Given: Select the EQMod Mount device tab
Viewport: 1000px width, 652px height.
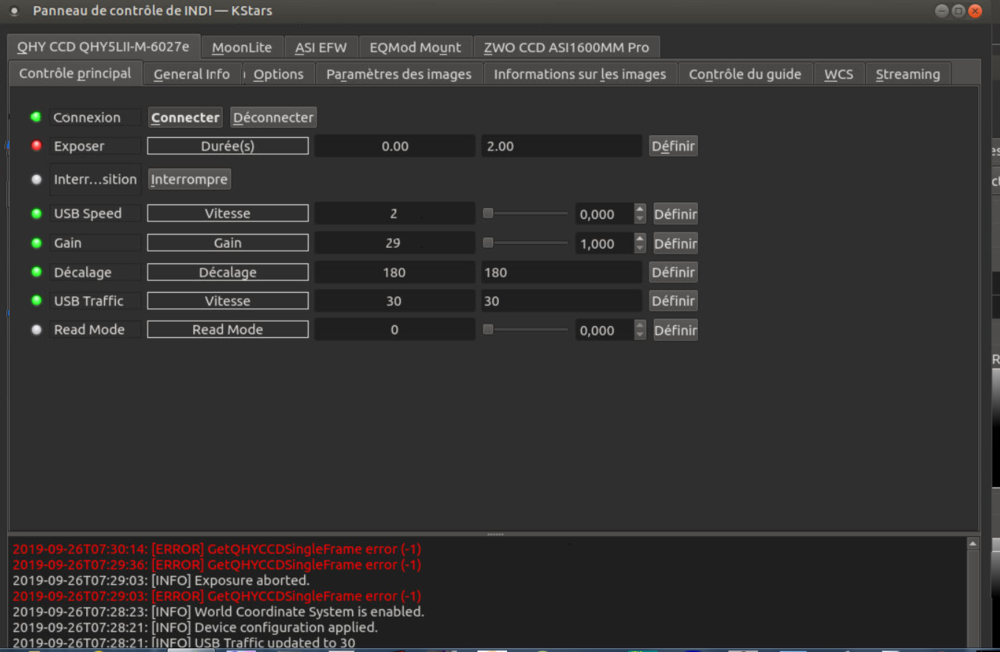Looking at the screenshot, I should (415, 47).
